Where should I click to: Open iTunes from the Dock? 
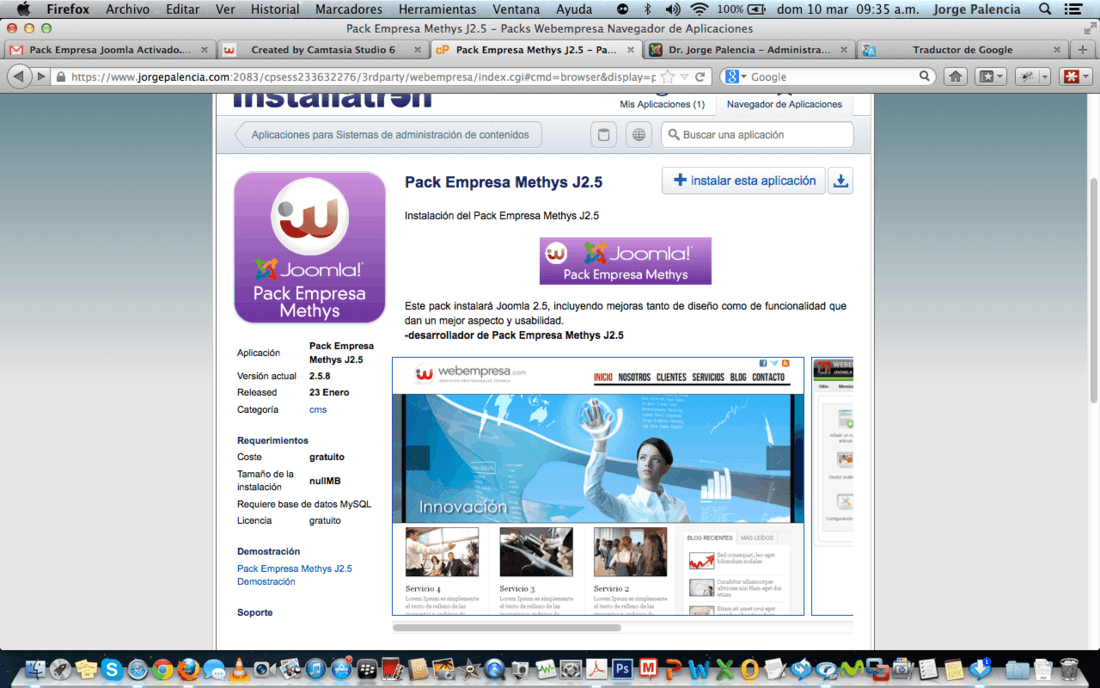316,670
